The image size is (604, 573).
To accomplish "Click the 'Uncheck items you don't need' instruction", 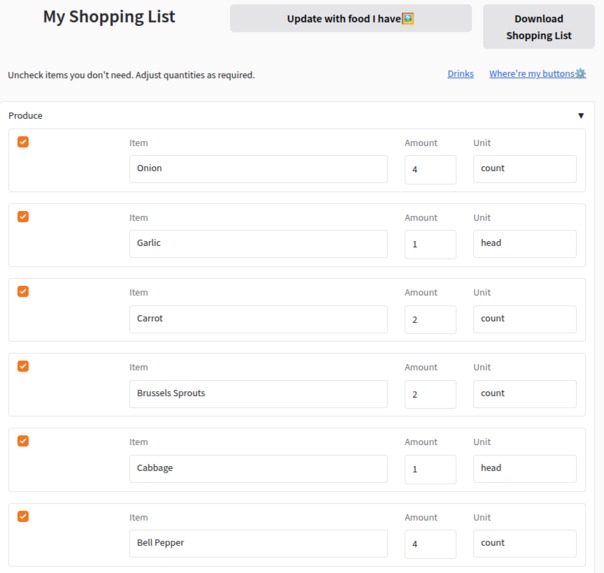I will click(x=131, y=75).
